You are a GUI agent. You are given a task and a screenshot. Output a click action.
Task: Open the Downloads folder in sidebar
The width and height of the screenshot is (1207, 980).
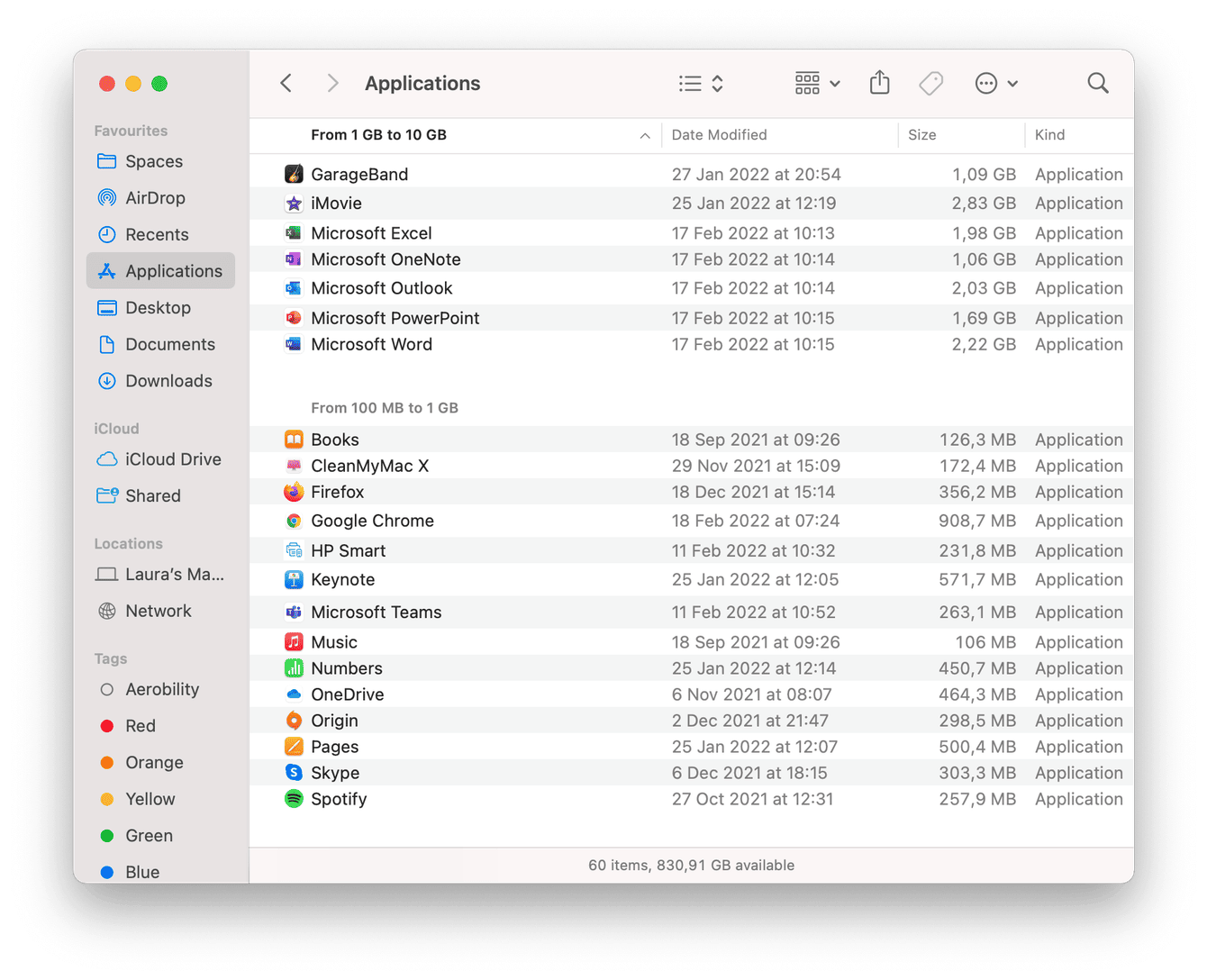[166, 380]
